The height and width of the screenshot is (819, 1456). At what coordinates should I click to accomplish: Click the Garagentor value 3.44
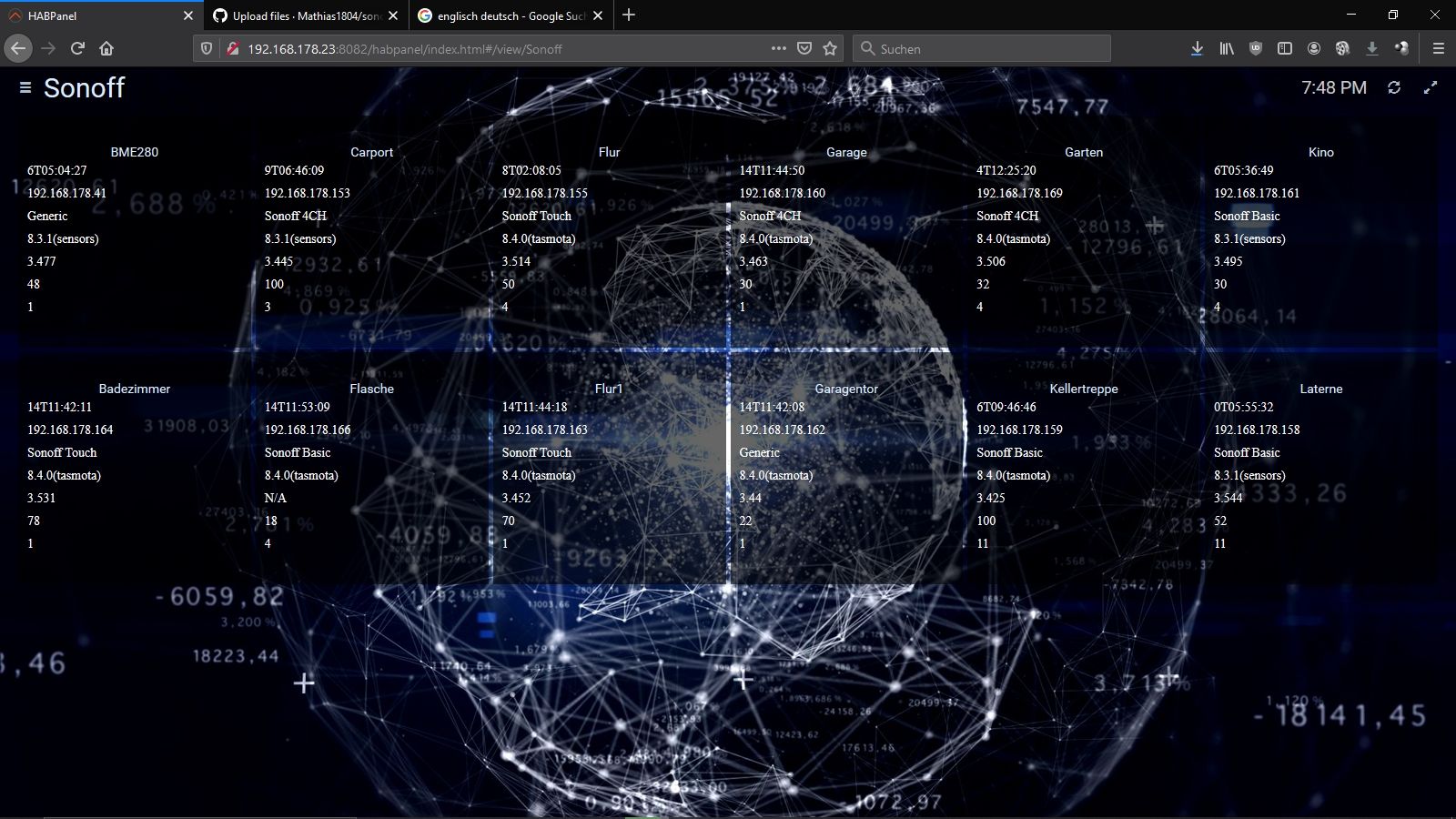point(751,498)
